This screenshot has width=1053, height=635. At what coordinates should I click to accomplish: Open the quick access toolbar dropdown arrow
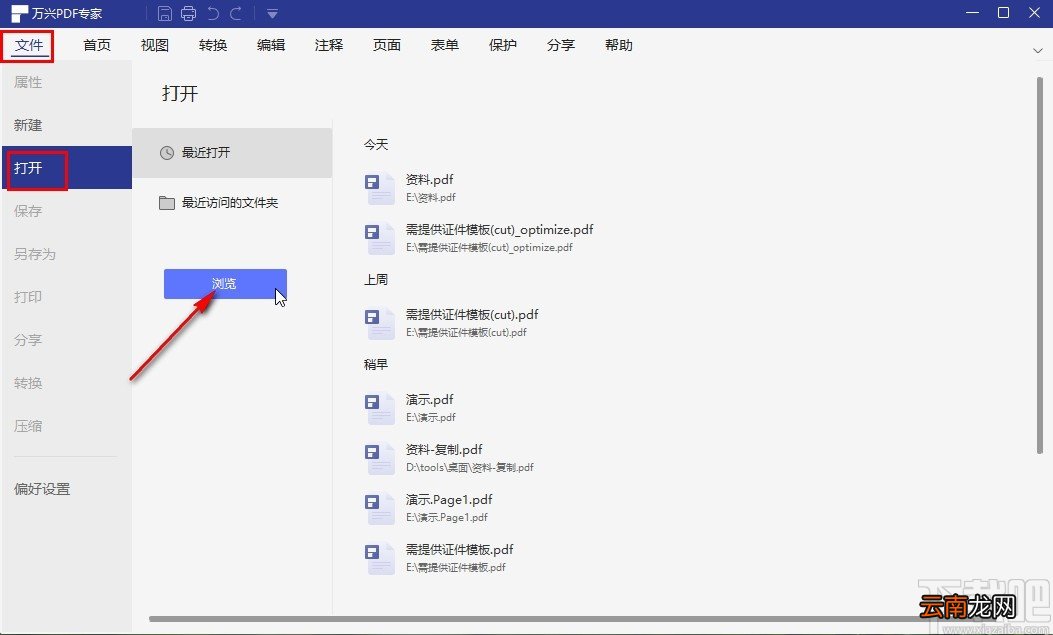click(x=272, y=13)
